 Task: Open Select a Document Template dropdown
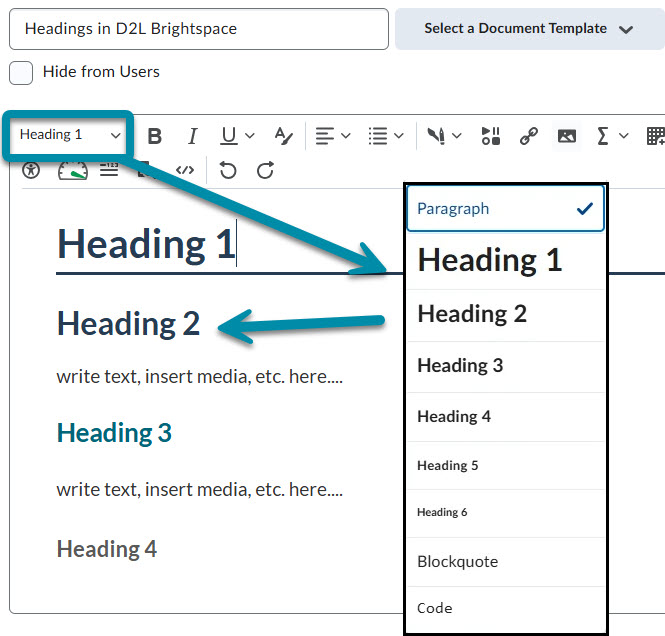pyautogui.click(x=529, y=29)
